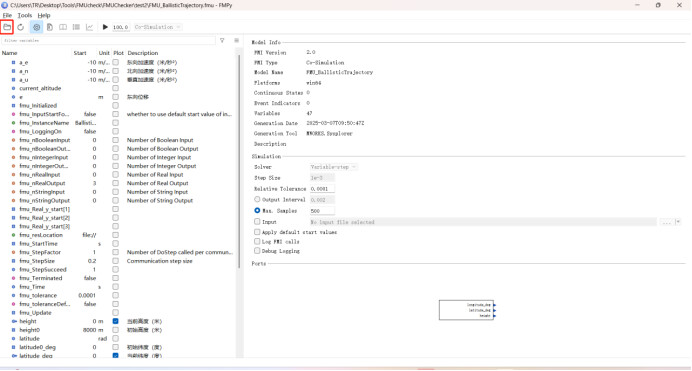This screenshot has width=692, height=371.
Task: Open the Co-Simulation interface type dropdown
Action: (x=158, y=27)
